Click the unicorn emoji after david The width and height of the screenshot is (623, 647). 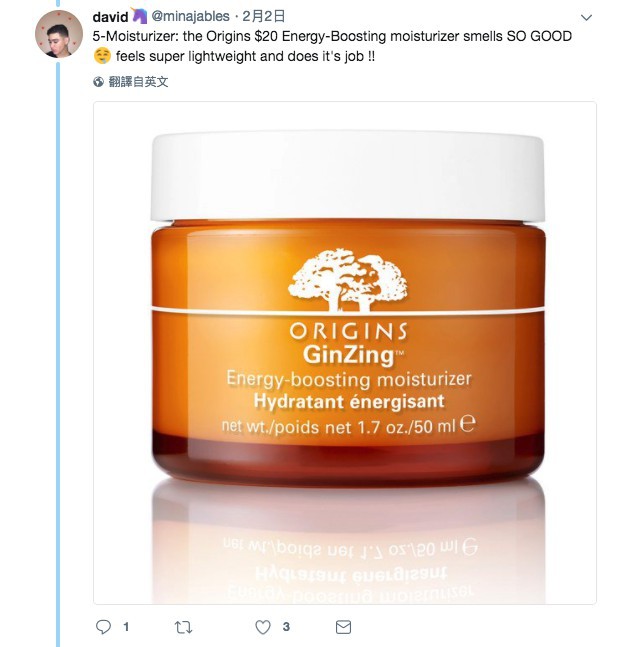tap(139, 16)
